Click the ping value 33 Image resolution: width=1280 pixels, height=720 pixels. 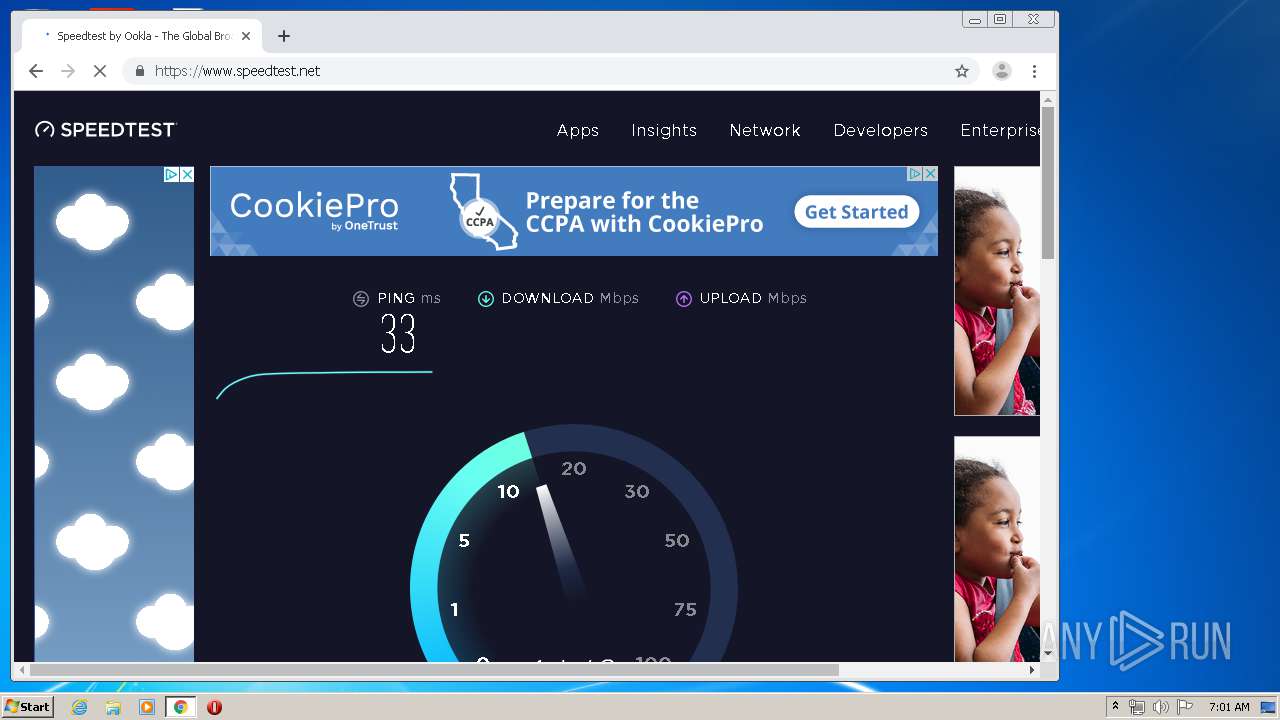[x=398, y=334]
